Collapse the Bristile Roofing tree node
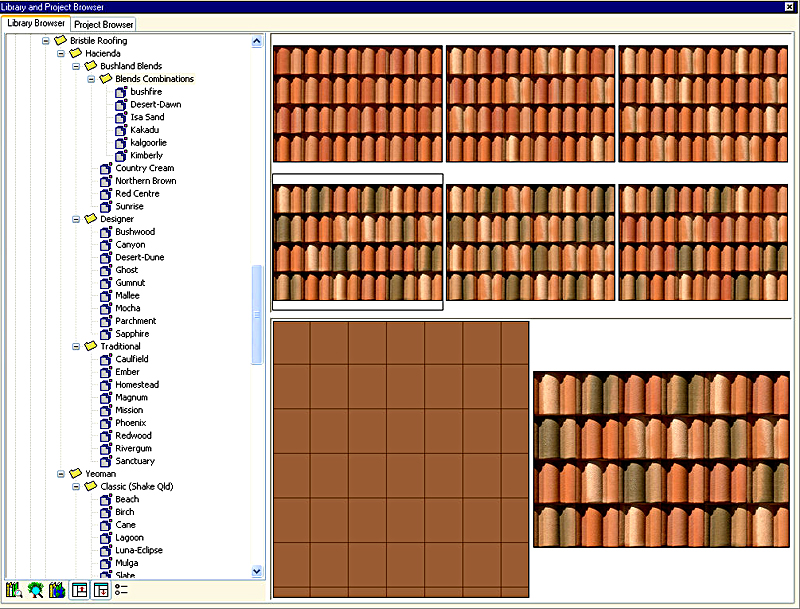The width and height of the screenshot is (800, 609). click(x=46, y=41)
